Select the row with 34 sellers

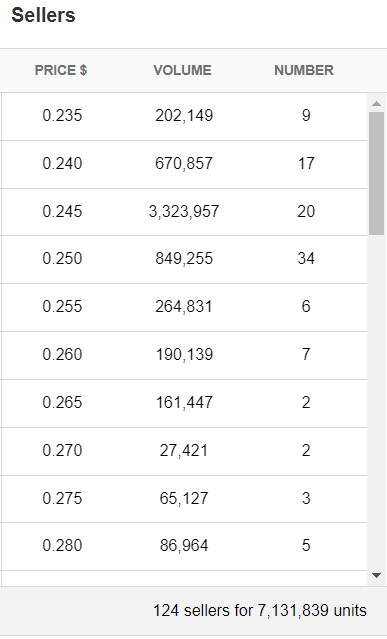coord(184,259)
